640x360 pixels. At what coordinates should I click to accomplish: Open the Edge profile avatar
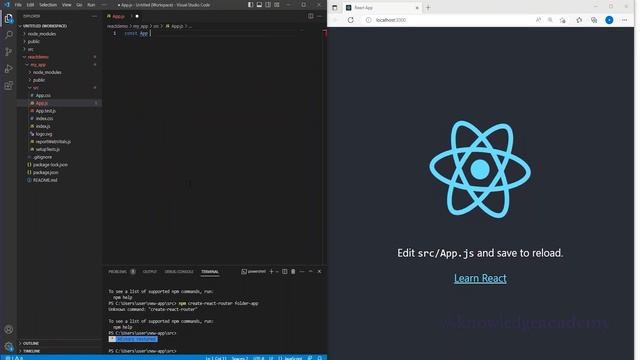pos(609,20)
